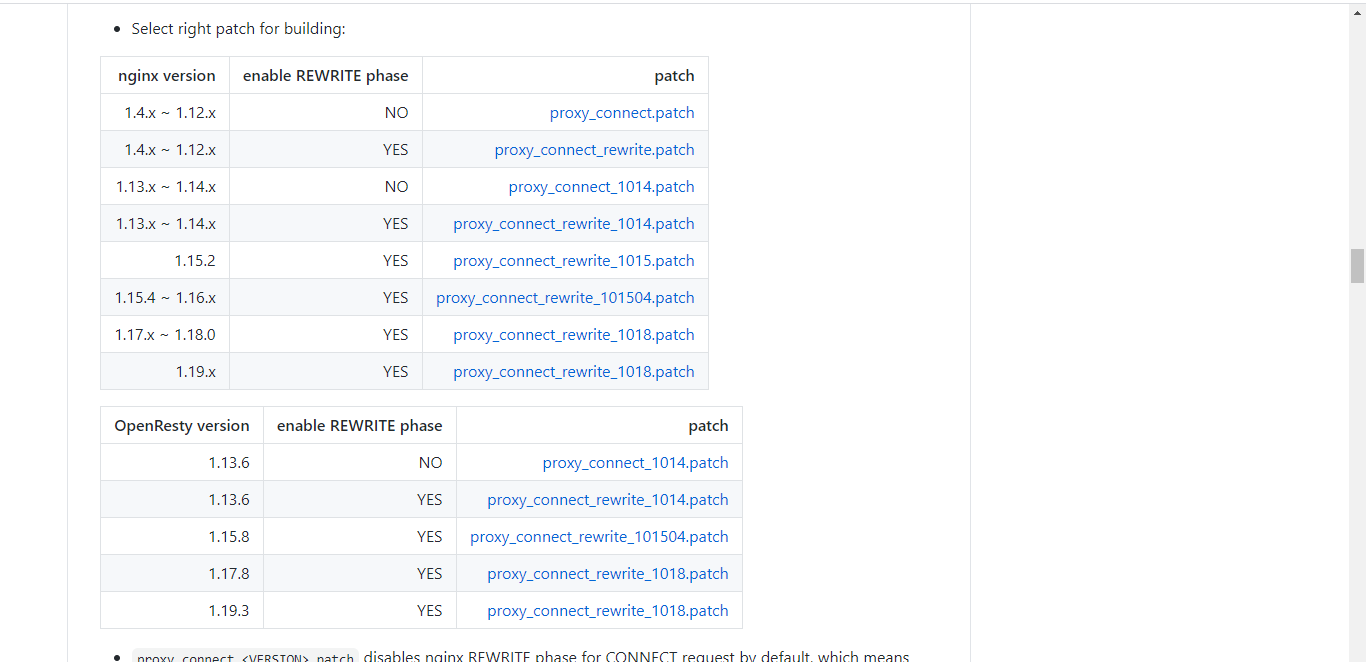
Task: Click the patch column header
Action: click(x=675, y=75)
